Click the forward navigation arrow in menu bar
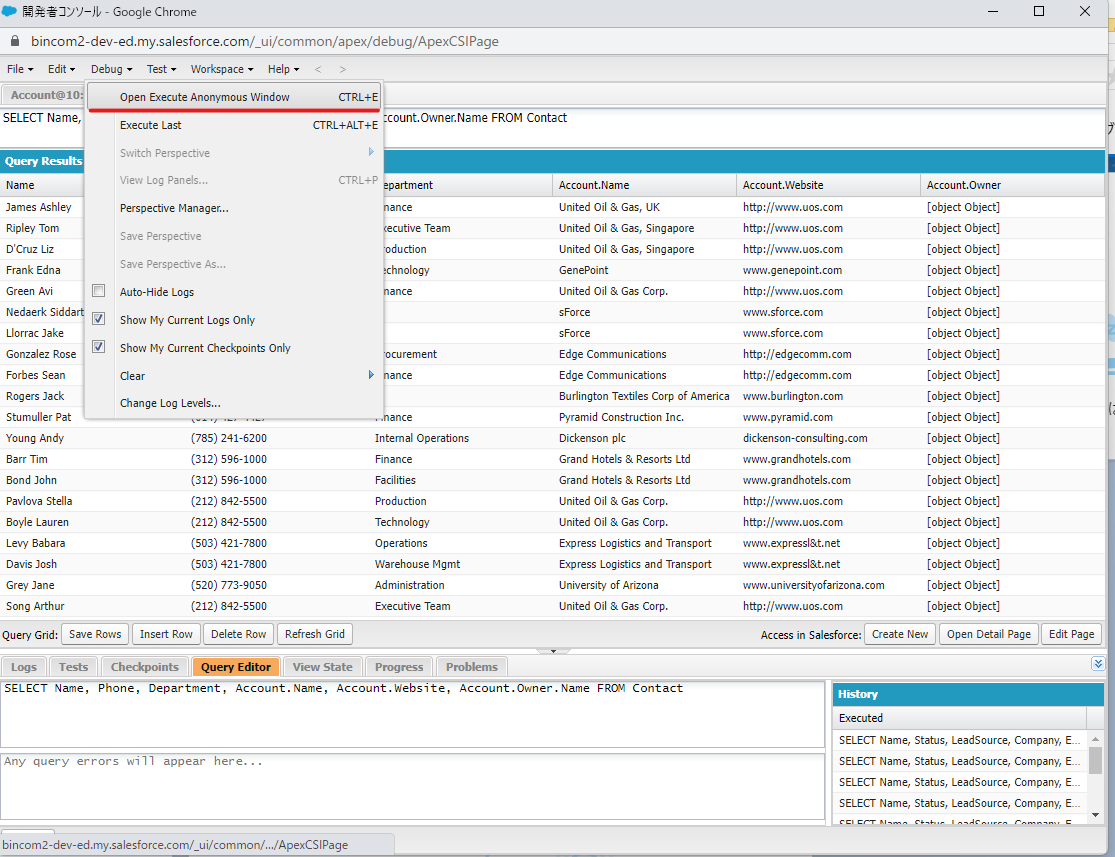 pyautogui.click(x=341, y=69)
